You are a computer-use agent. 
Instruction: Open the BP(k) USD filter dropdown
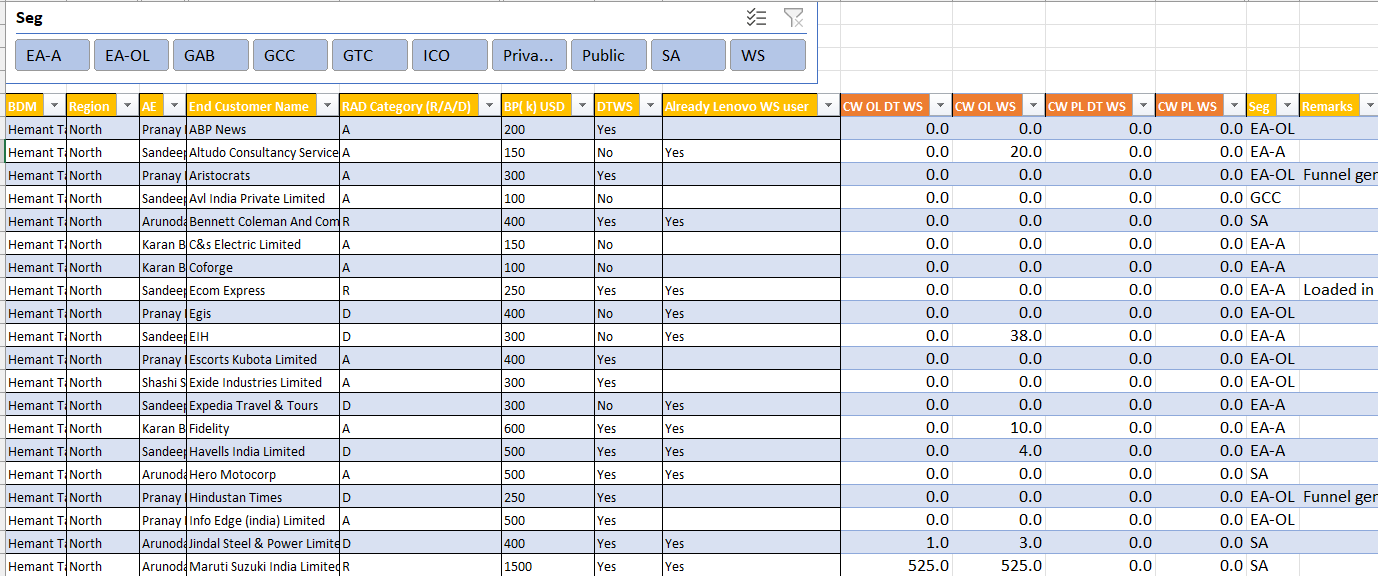(x=582, y=106)
